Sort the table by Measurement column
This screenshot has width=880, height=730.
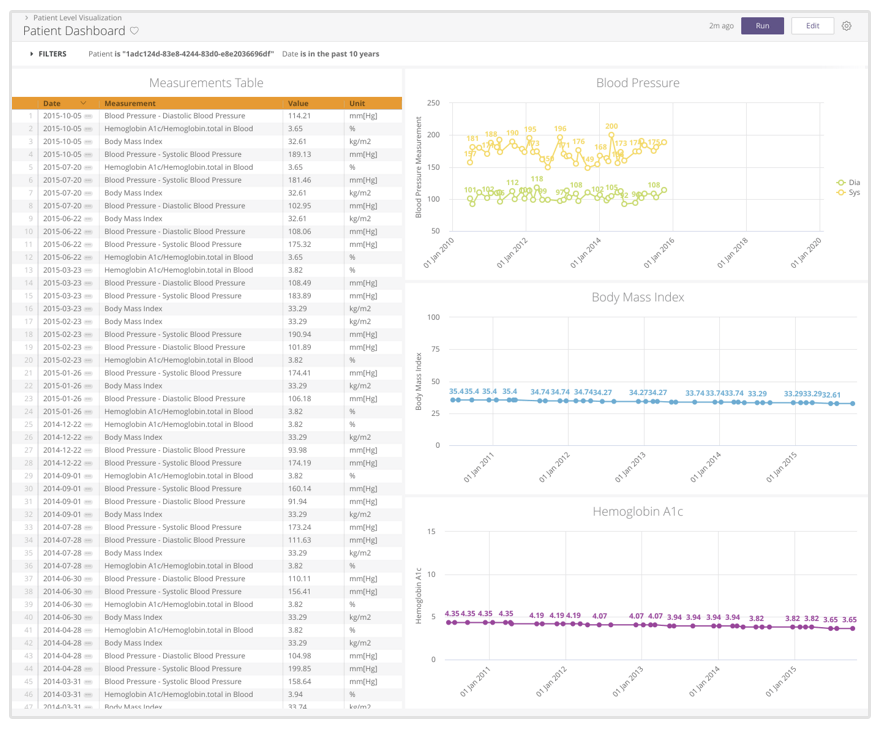coord(130,103)
